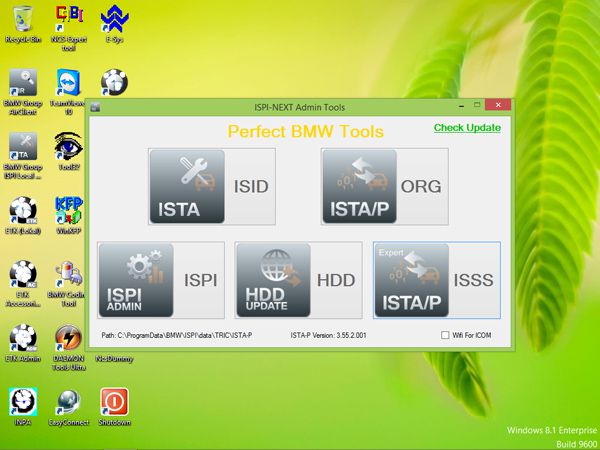Select the EasyConnect desktop icon

tap(69, 406)
